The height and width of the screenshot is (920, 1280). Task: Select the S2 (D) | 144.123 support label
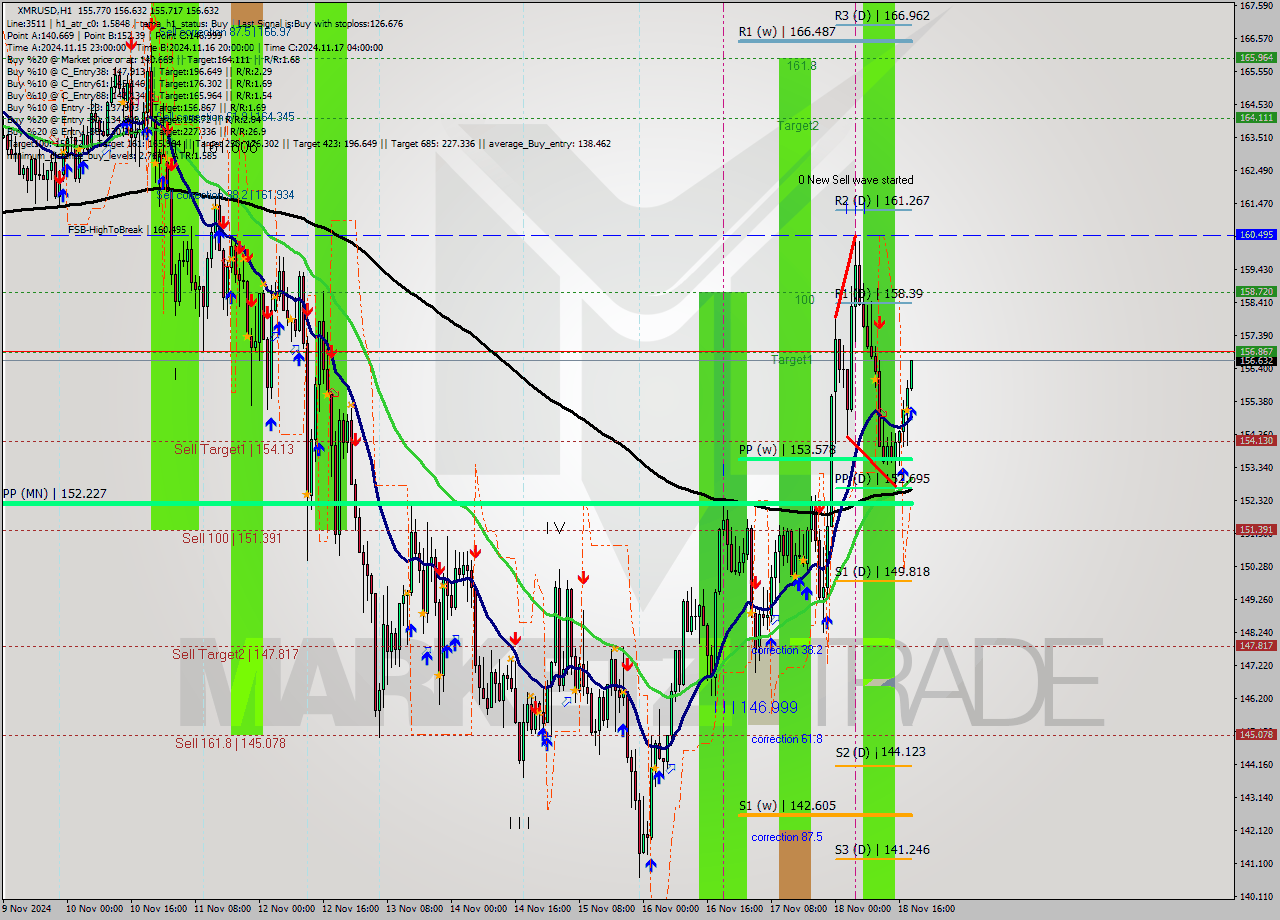coord(883,752)
